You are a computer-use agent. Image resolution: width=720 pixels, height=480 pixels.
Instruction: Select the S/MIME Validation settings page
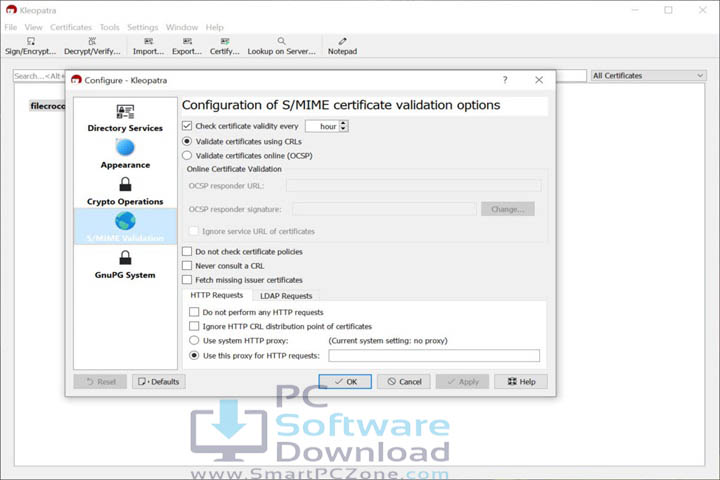coord(125,226)
